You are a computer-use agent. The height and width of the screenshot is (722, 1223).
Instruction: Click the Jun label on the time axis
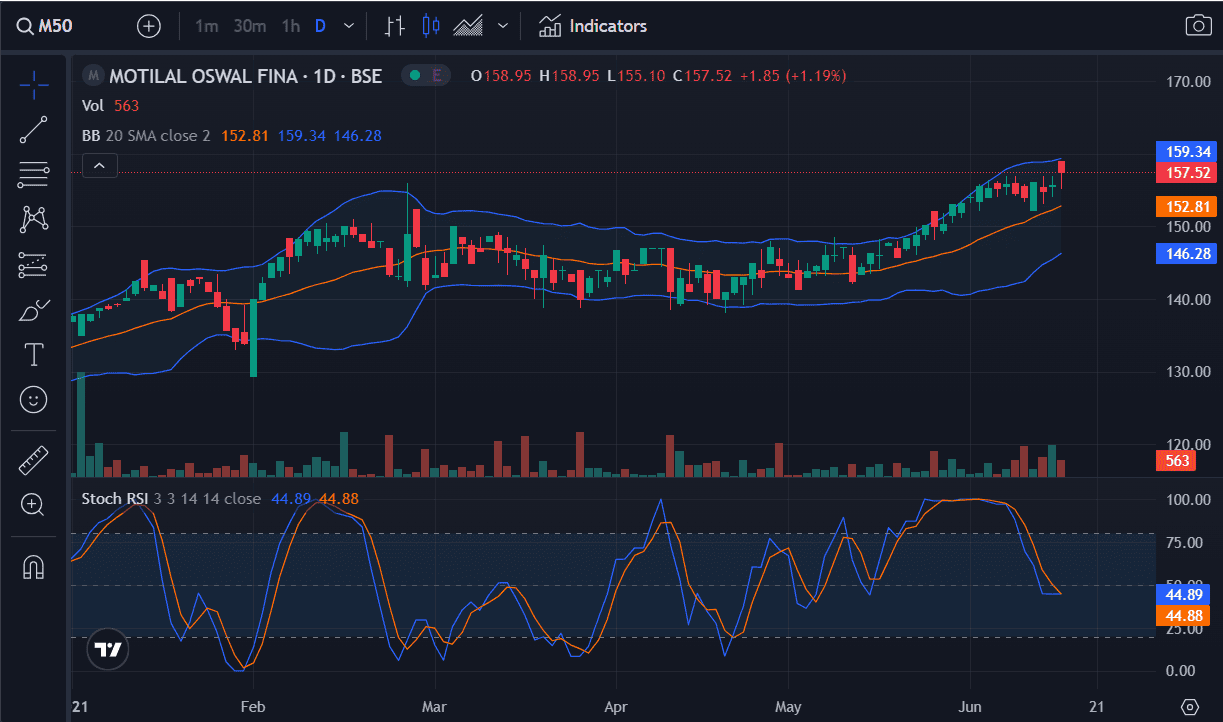(970, 707)
